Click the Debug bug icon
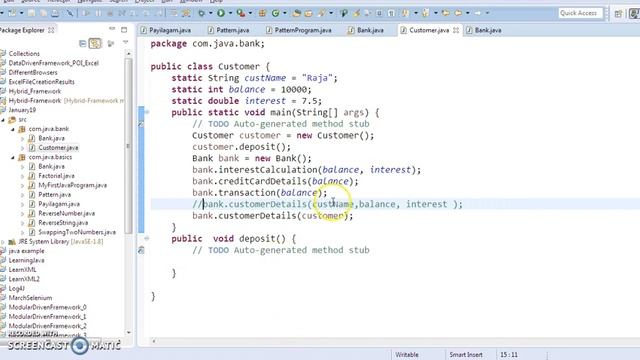The image size is (640, 360). (201, 13)
